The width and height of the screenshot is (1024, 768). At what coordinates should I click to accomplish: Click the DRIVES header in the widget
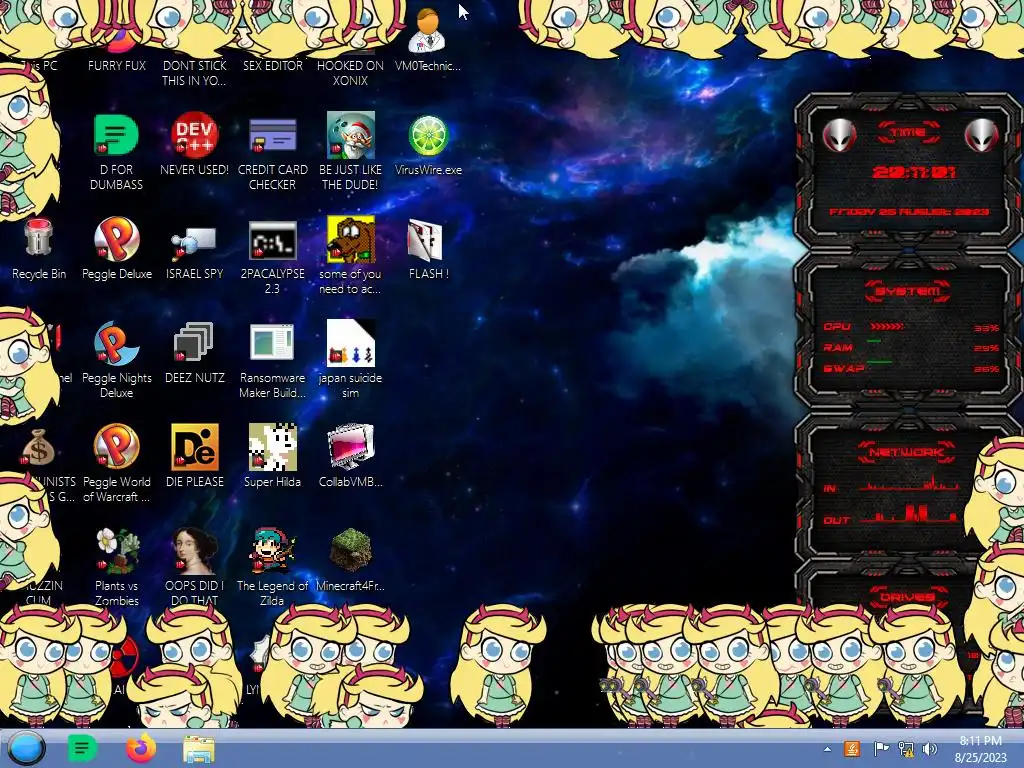click(x=907, y=596)
